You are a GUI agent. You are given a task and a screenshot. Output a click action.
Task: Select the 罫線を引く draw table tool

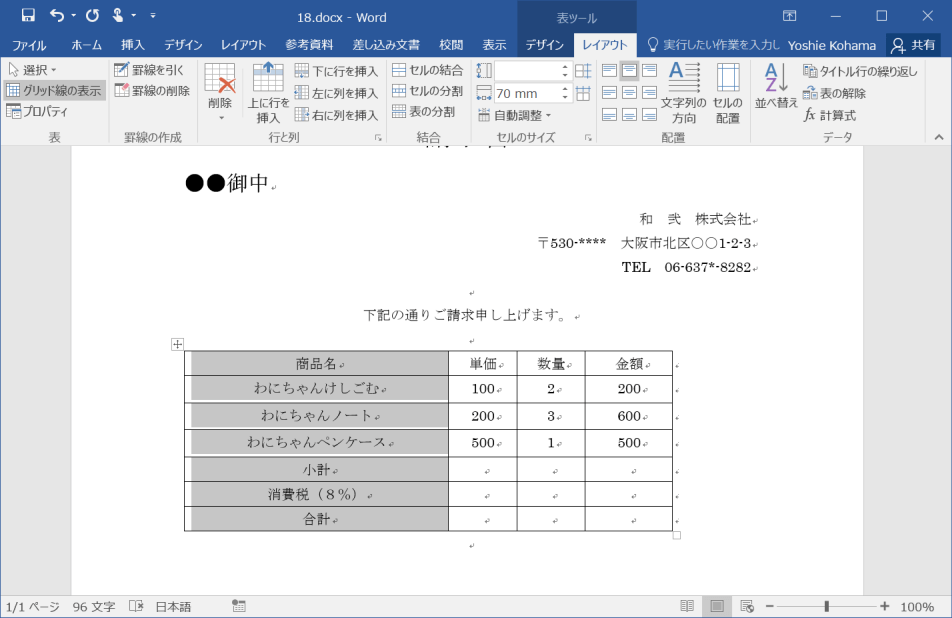pyautogui.click(x=149, y=70)
